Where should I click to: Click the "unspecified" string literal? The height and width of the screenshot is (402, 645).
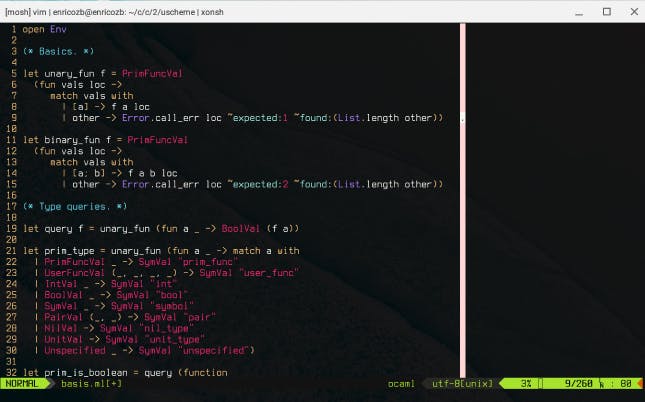[213, 351]
